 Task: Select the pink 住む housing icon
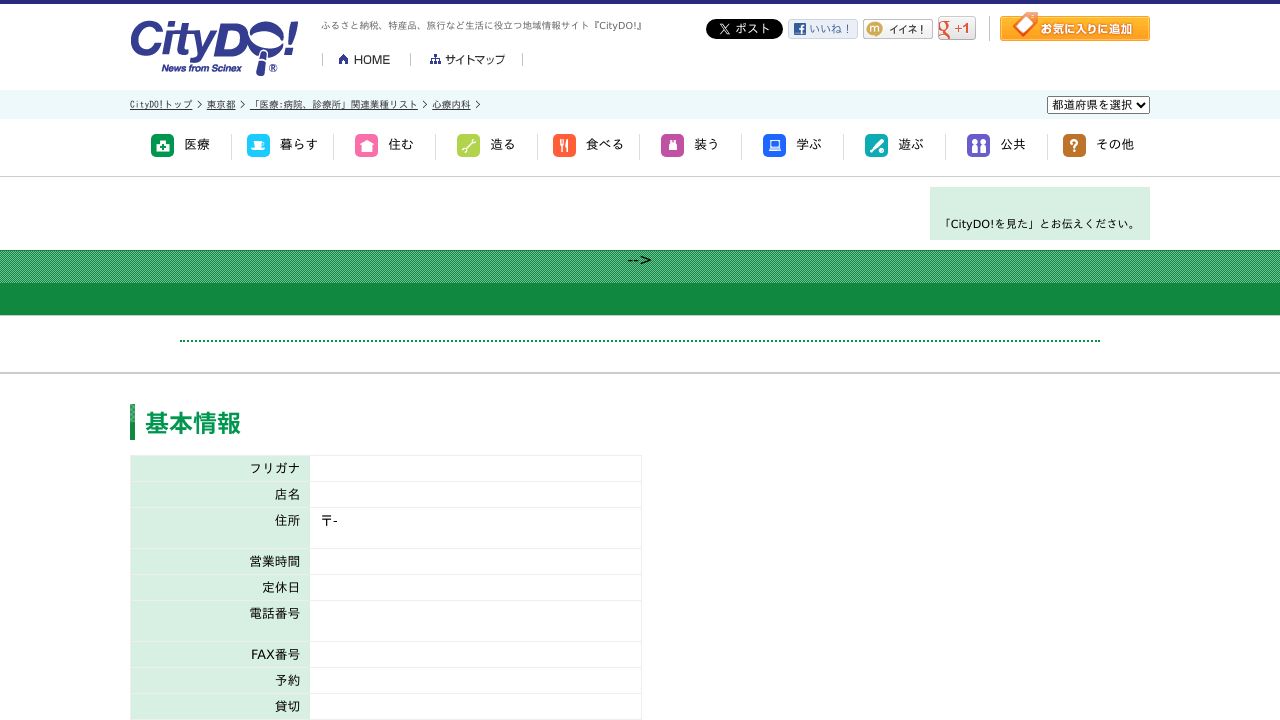[x=367, y=146]
